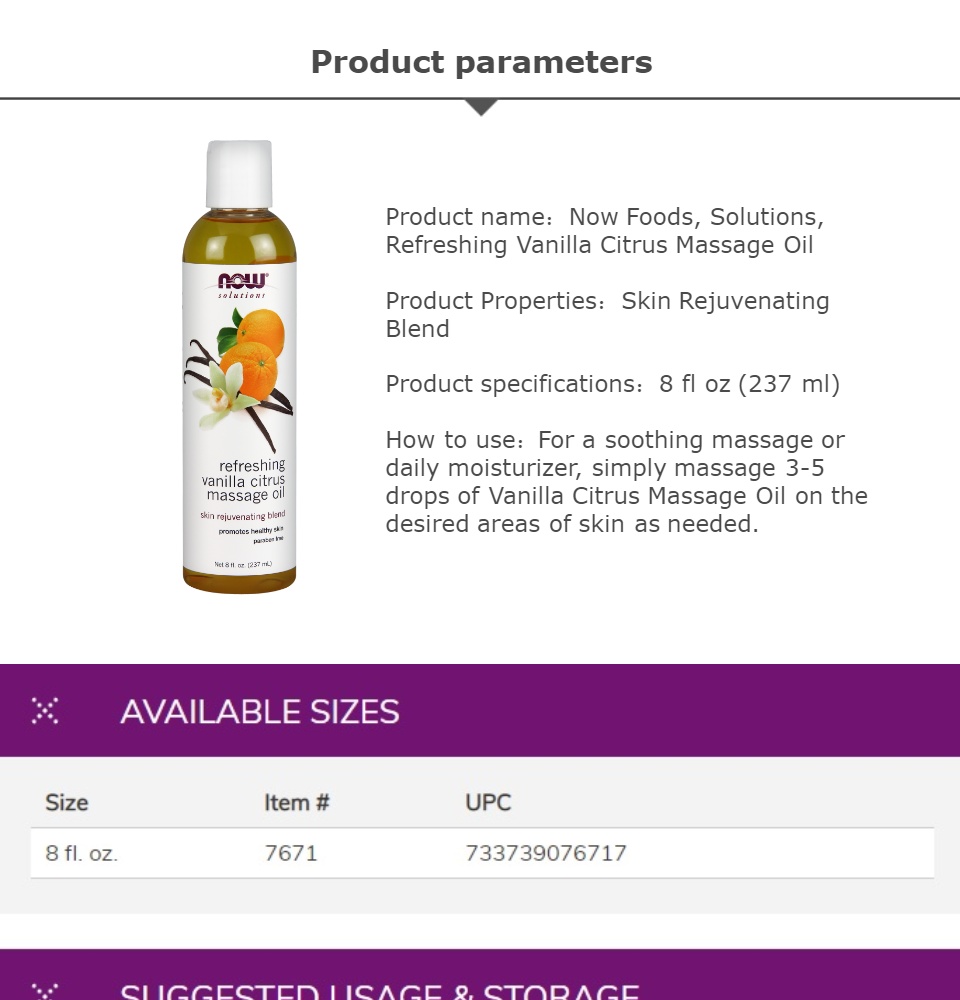This screenshot has height=1000, width=960.
Task: Click item number 7671
Action: tap(291, 853)
